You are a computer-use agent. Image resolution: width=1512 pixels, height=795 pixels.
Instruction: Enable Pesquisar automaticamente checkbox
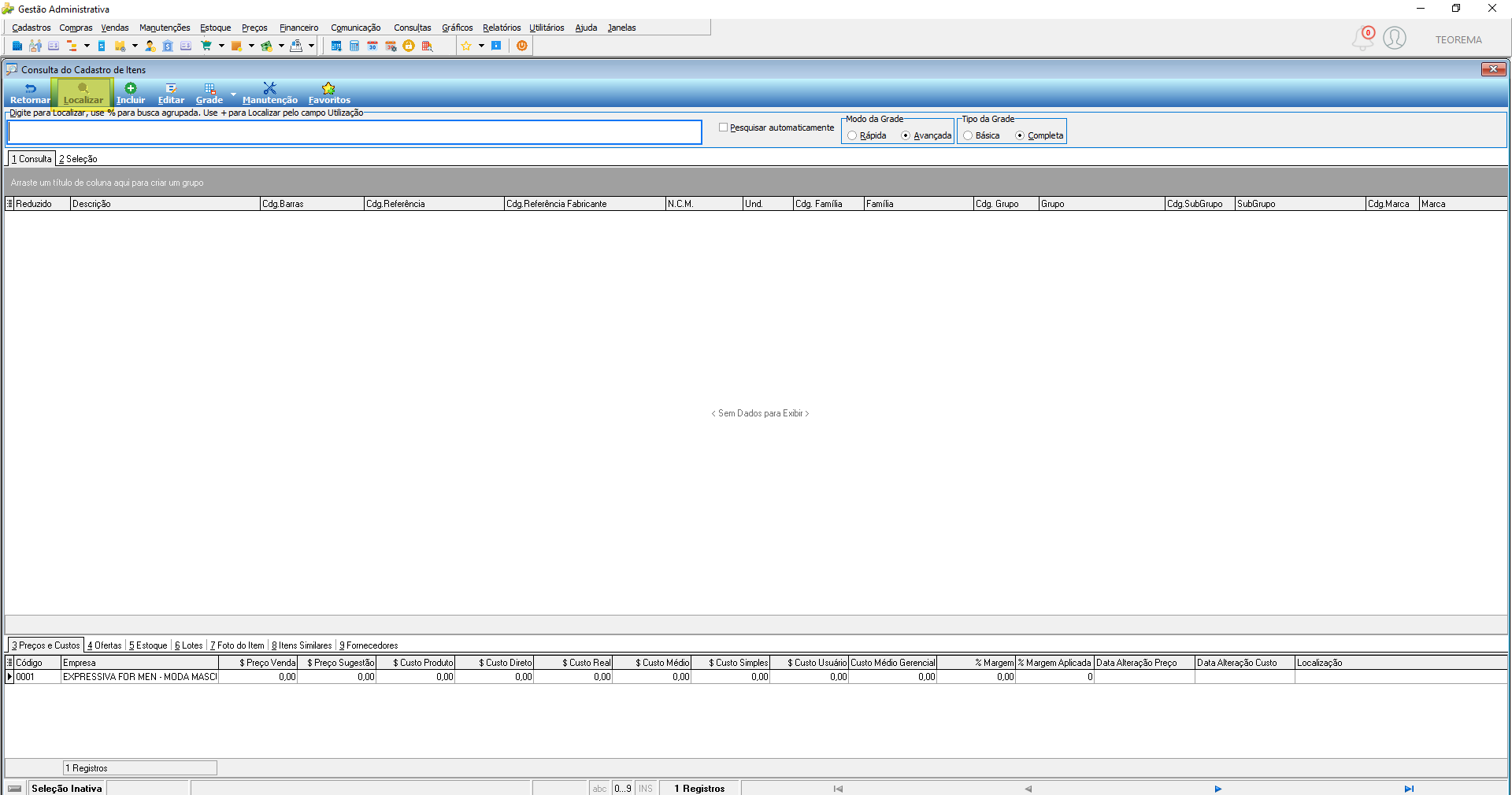point(723,128)
